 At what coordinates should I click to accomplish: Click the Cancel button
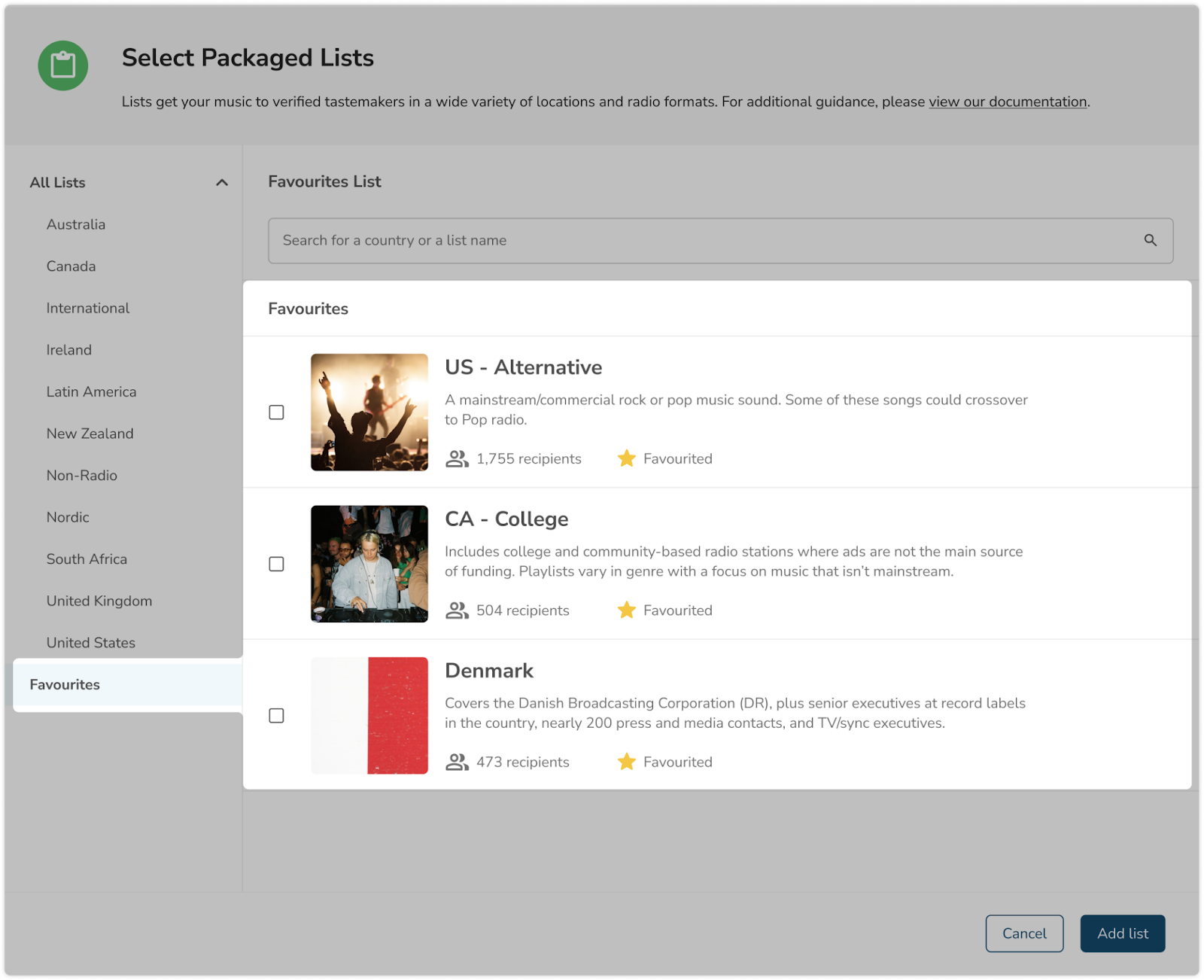tap(1023, 933)
